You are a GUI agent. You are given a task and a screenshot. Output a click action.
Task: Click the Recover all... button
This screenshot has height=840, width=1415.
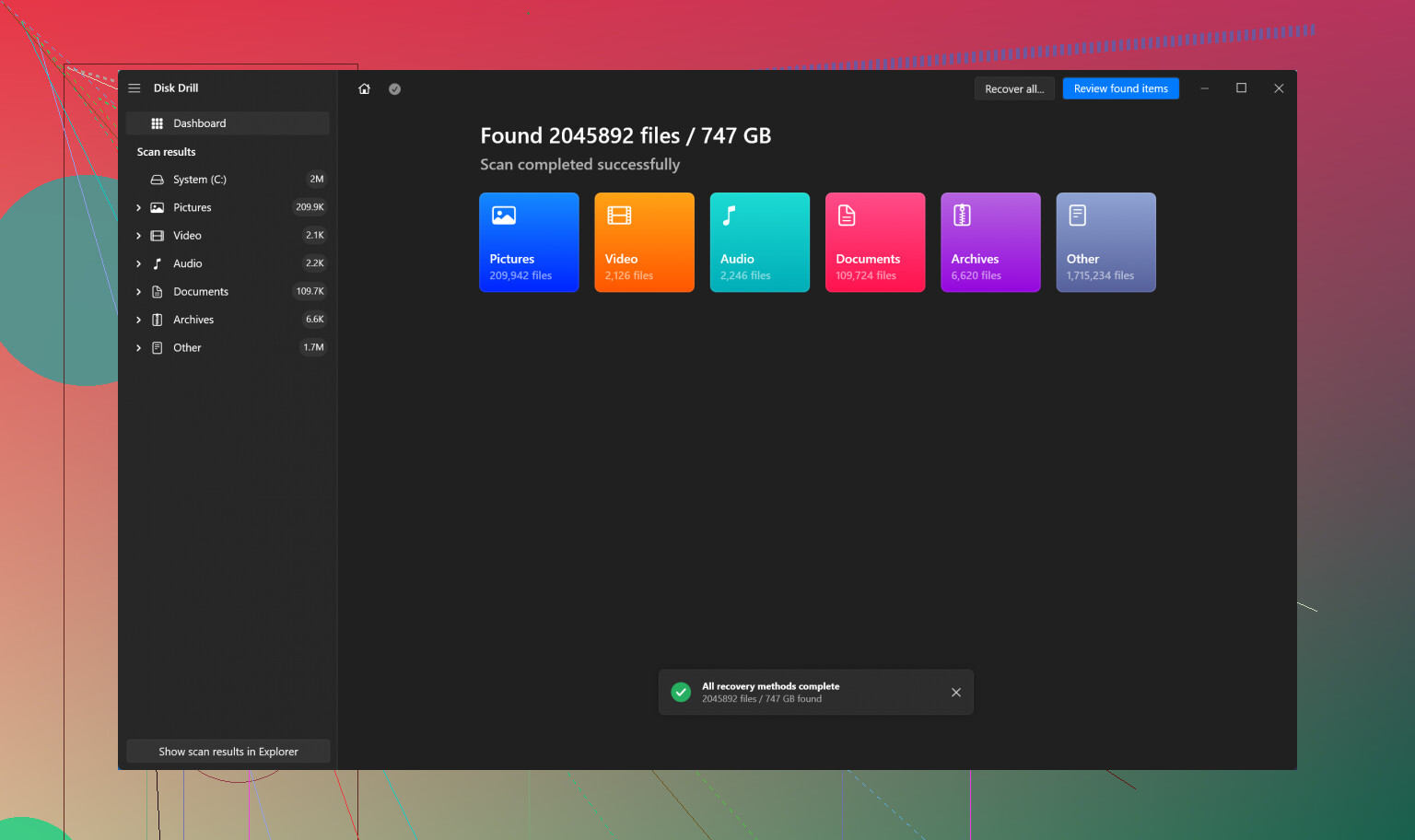(1013, 89)
